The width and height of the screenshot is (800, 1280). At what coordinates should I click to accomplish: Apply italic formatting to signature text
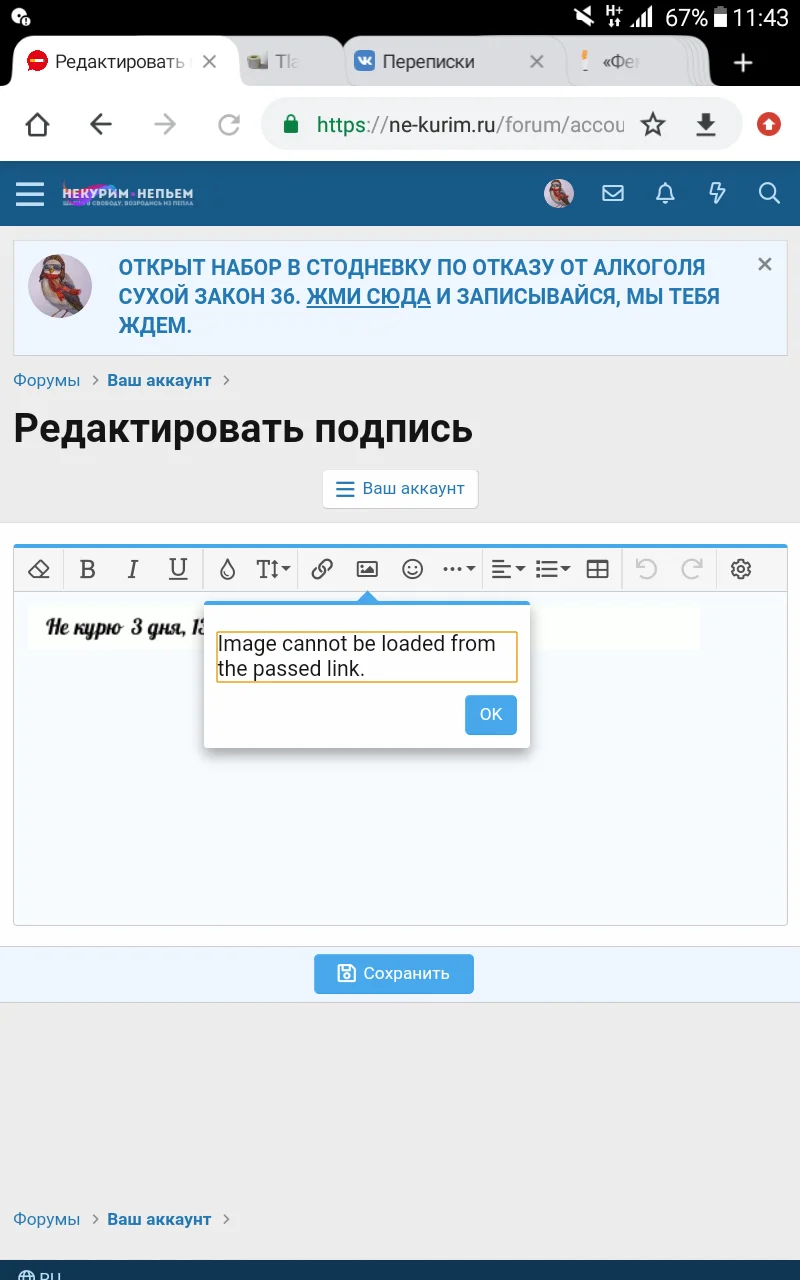pos(133,568)
